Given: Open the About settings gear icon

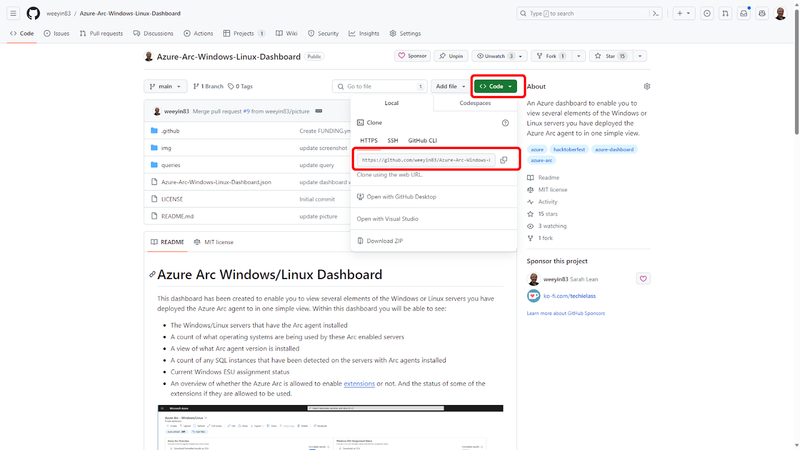Looking at the screenshot, I should coord(646,86).
